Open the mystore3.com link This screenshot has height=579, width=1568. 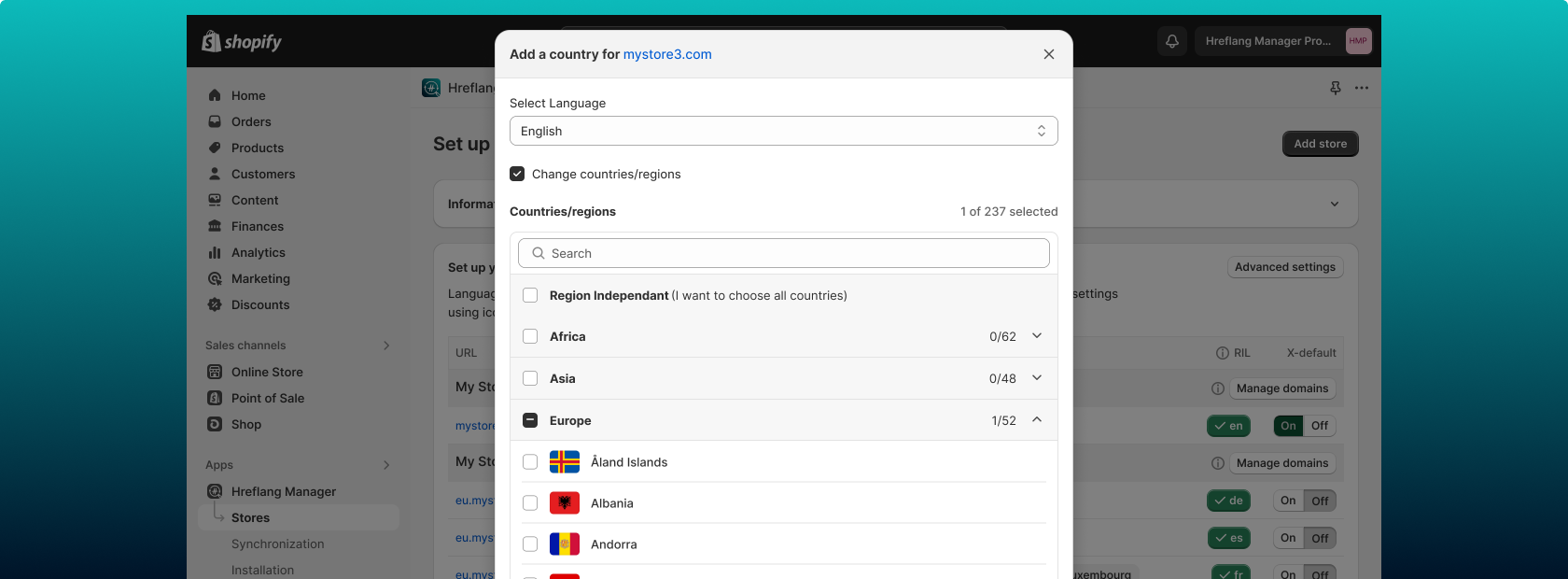click(665, 54)
